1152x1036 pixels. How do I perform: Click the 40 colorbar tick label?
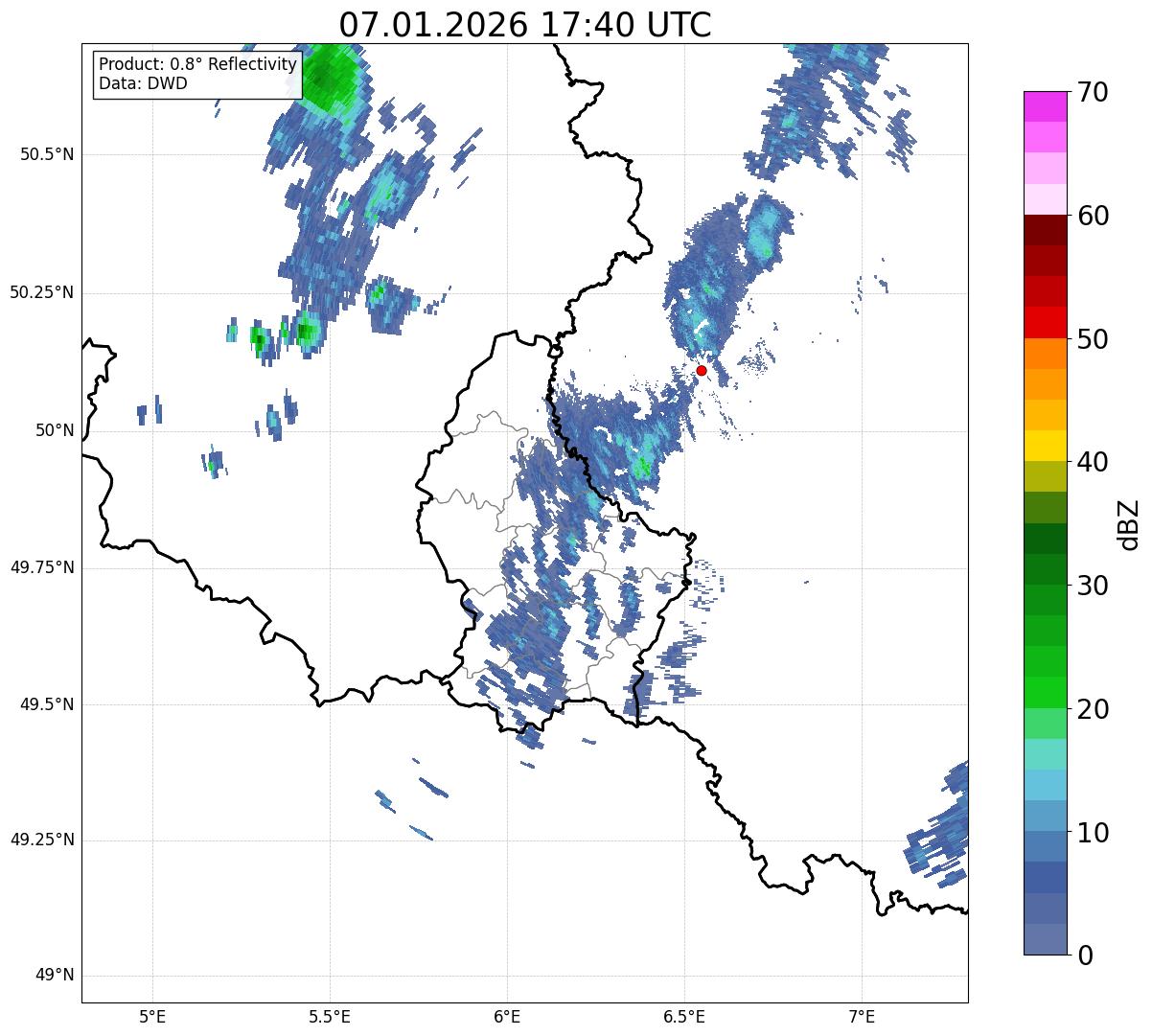pos(1094,462)
